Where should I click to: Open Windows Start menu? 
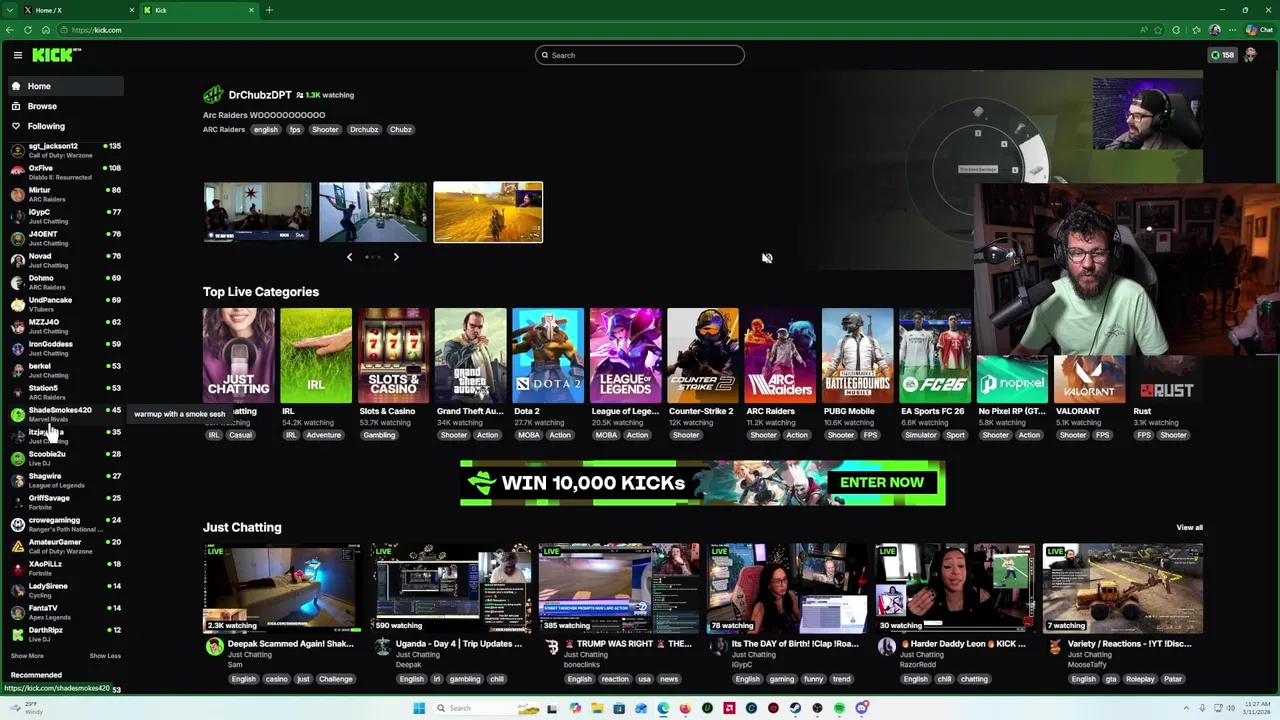point(420,708)
